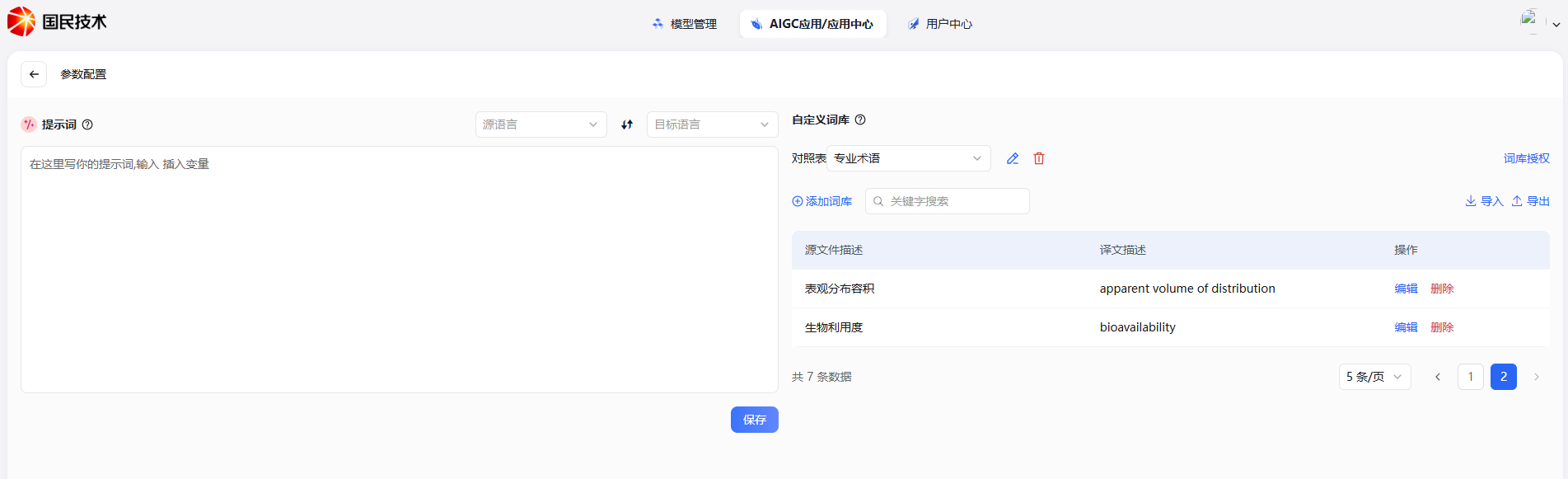Screen dimensions: 1568x479
Task: Click the 生物利用度 cell
Action: pos(834,327)
